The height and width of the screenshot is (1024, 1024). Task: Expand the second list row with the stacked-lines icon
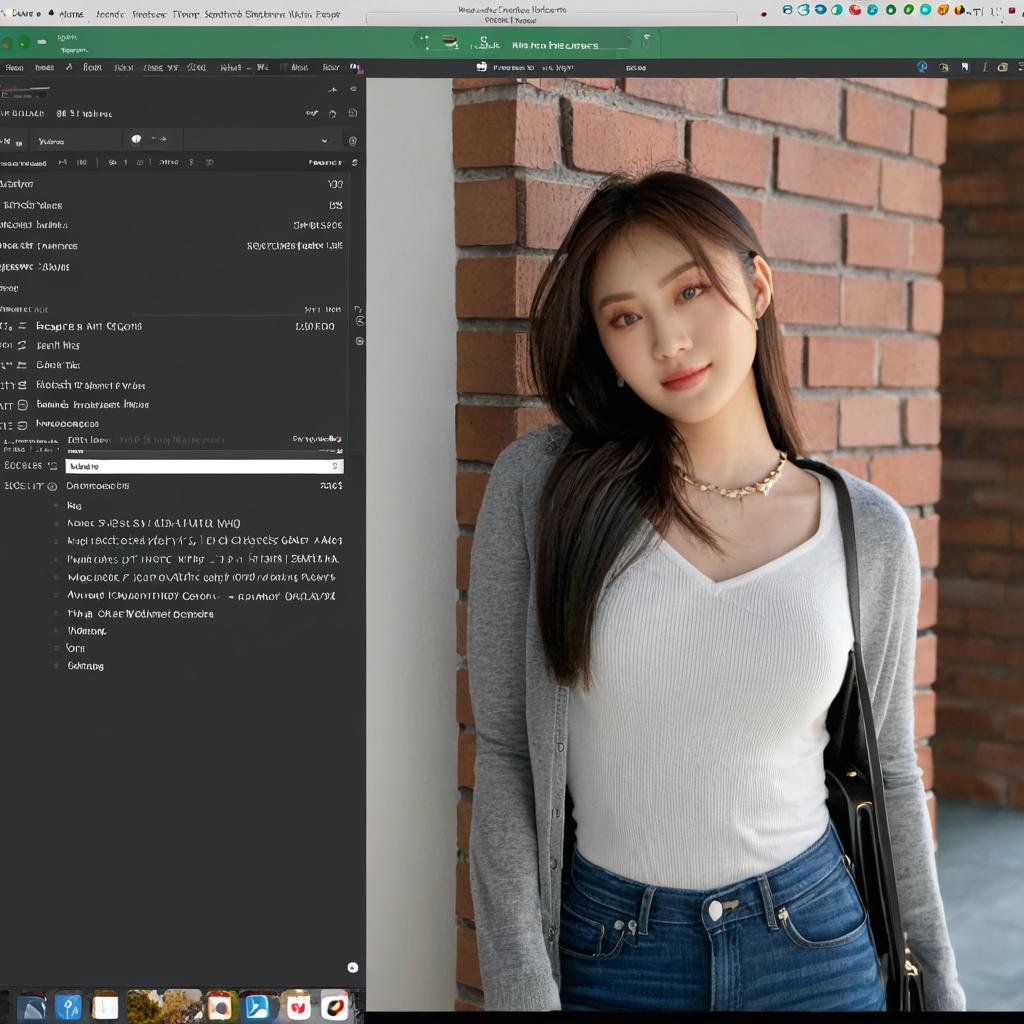tap(22, 345)
